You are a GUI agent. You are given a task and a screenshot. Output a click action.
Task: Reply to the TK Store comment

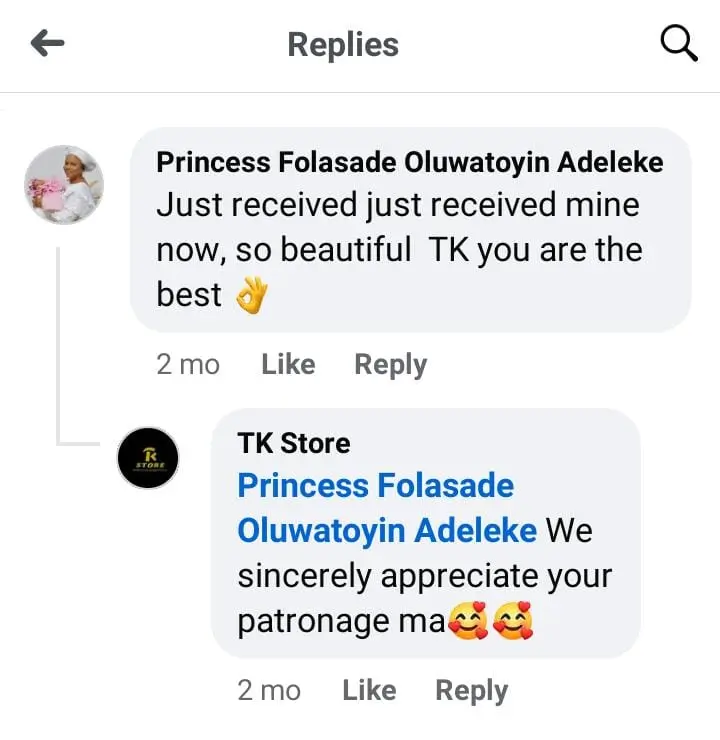tap(471, 690)
